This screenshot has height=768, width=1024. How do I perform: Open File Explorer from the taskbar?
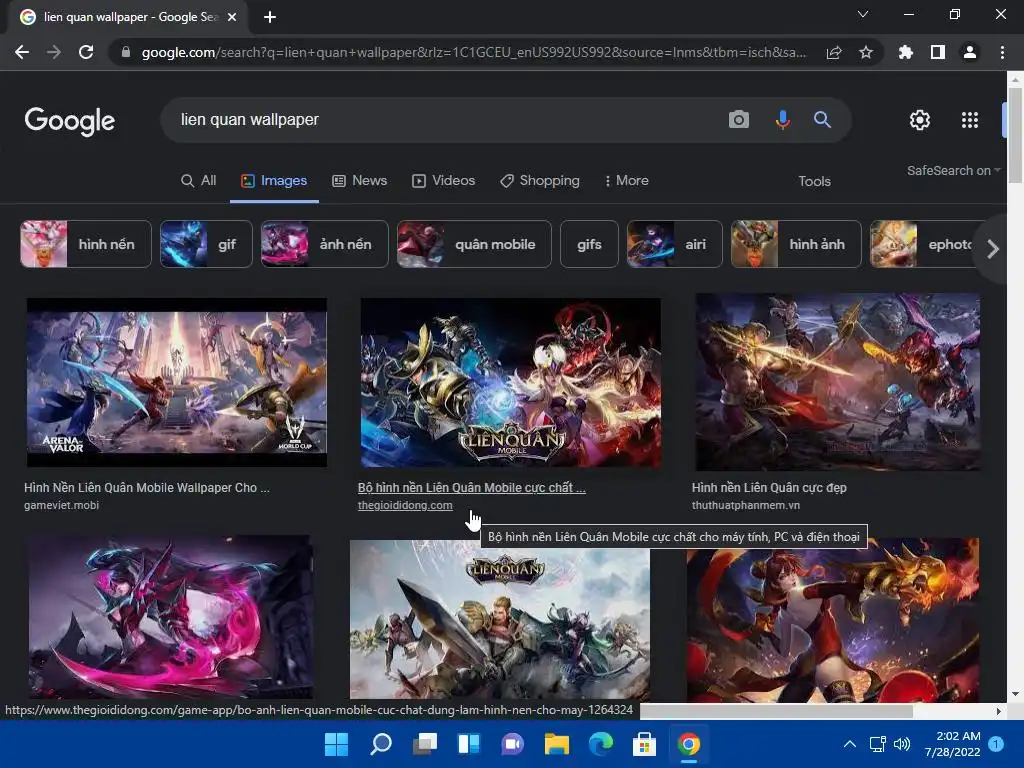coord(556,744)
